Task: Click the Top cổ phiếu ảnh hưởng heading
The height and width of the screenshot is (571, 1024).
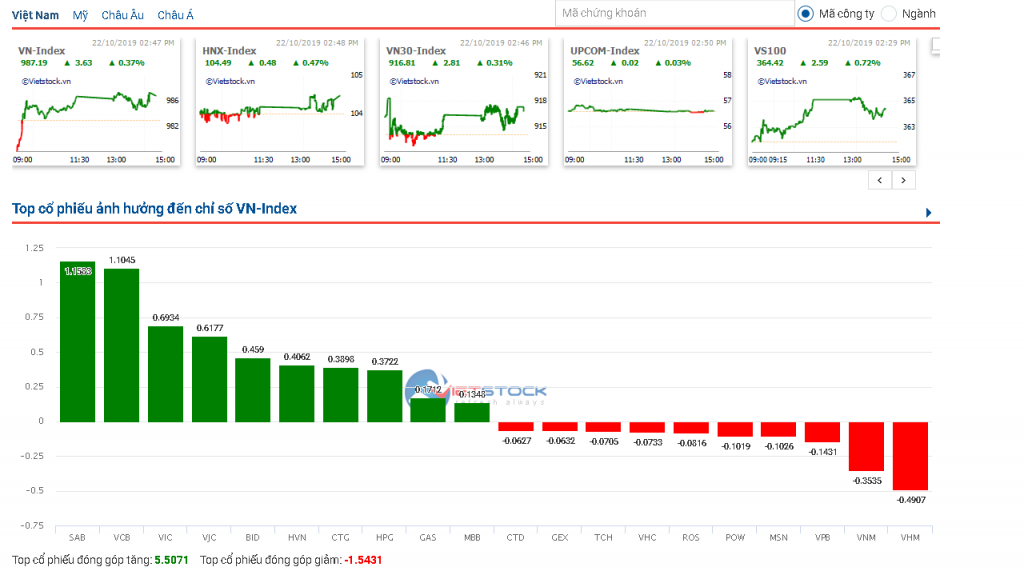Action: coord(154,209)
